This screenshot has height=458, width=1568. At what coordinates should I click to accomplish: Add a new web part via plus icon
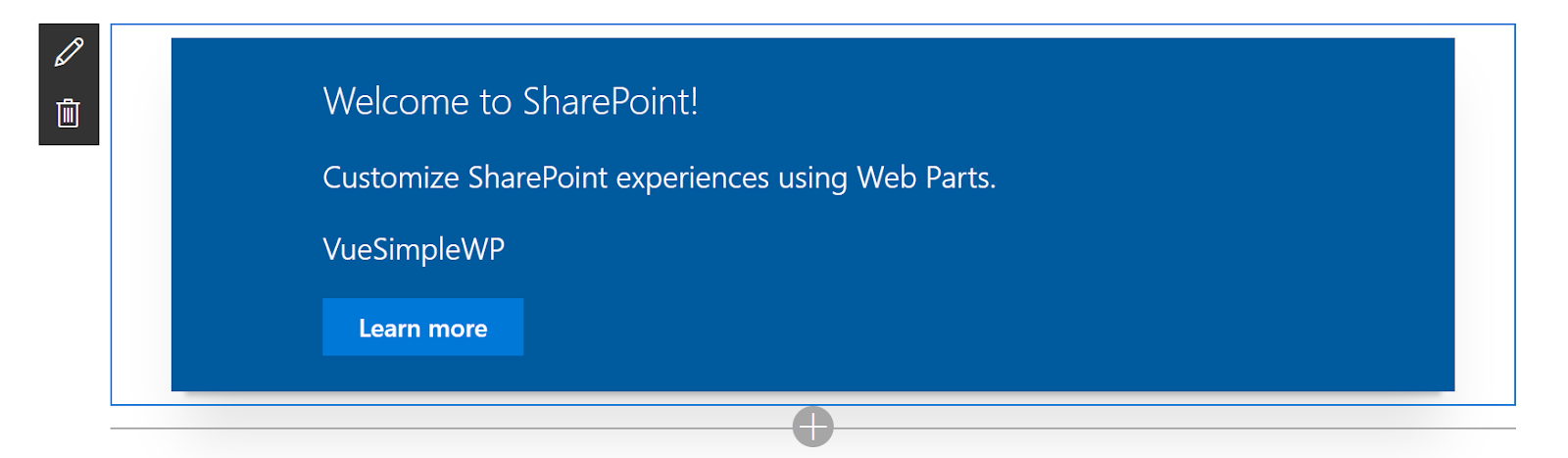pos(812,427)
